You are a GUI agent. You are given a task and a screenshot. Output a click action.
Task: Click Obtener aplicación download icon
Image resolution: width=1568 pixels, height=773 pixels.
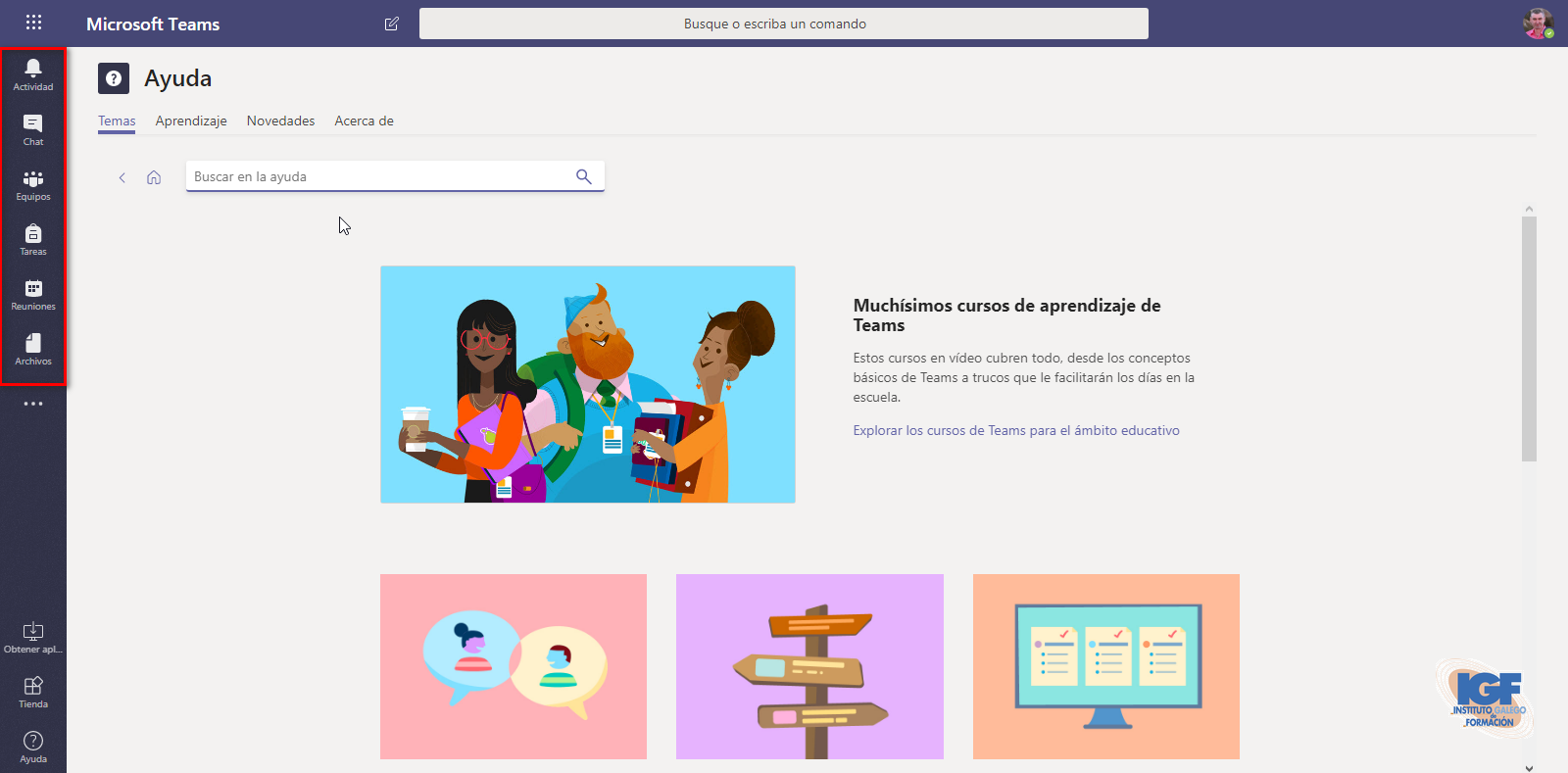click(x=33, y=636)
